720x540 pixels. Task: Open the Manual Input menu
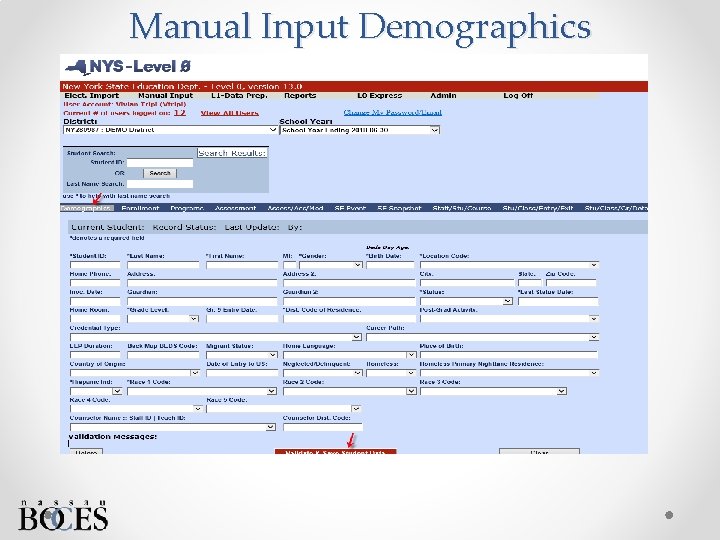click(x=165, y=96)
